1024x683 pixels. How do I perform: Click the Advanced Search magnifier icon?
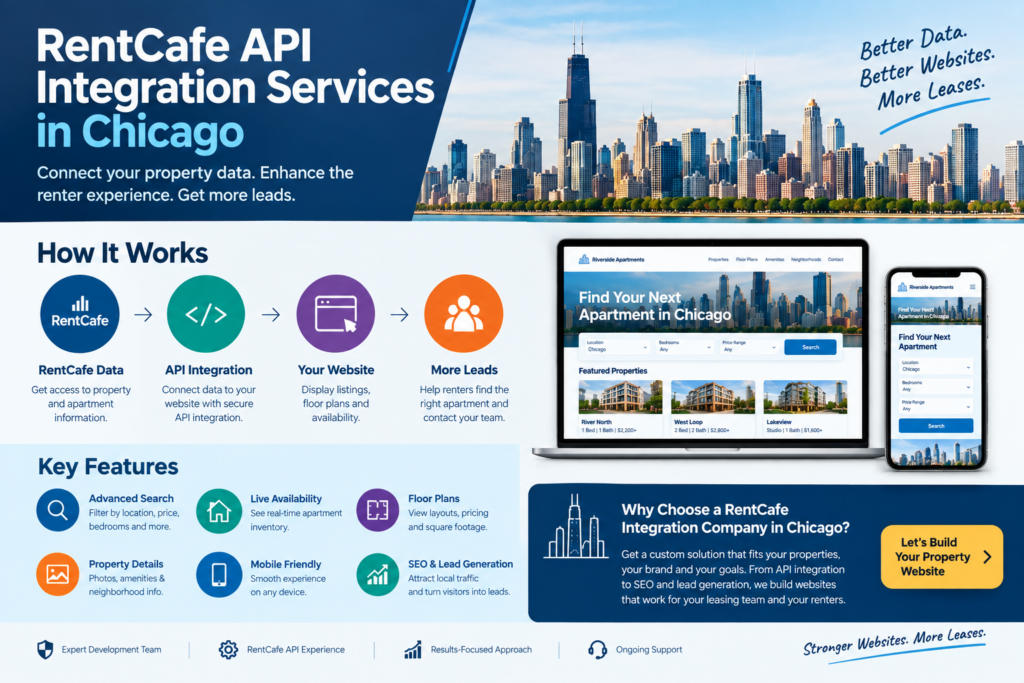point(57,510)
